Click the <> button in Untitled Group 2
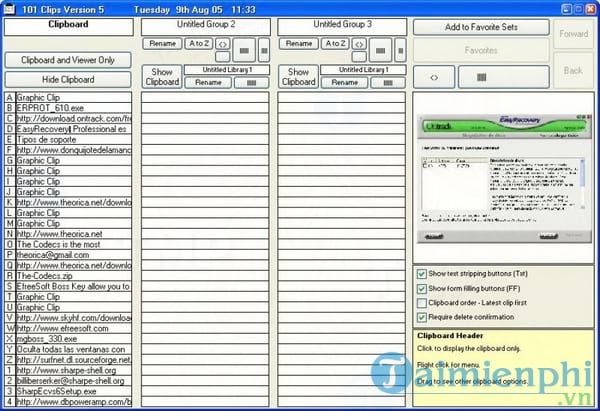The width and height of the screenshot is (600, 411). [222, 44]
